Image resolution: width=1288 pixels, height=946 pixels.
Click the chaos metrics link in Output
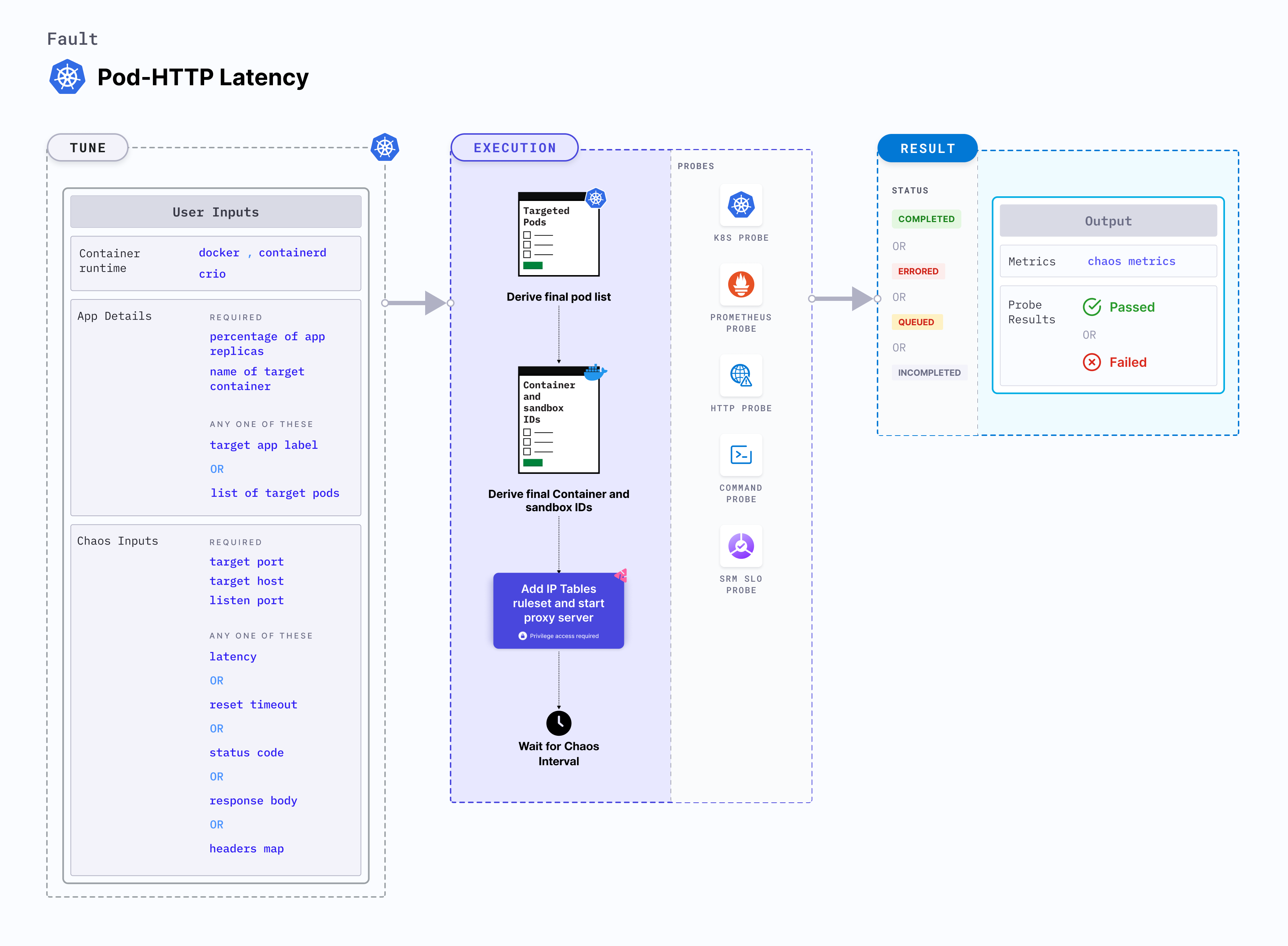pyautogui.click(x=1132, y=261)
